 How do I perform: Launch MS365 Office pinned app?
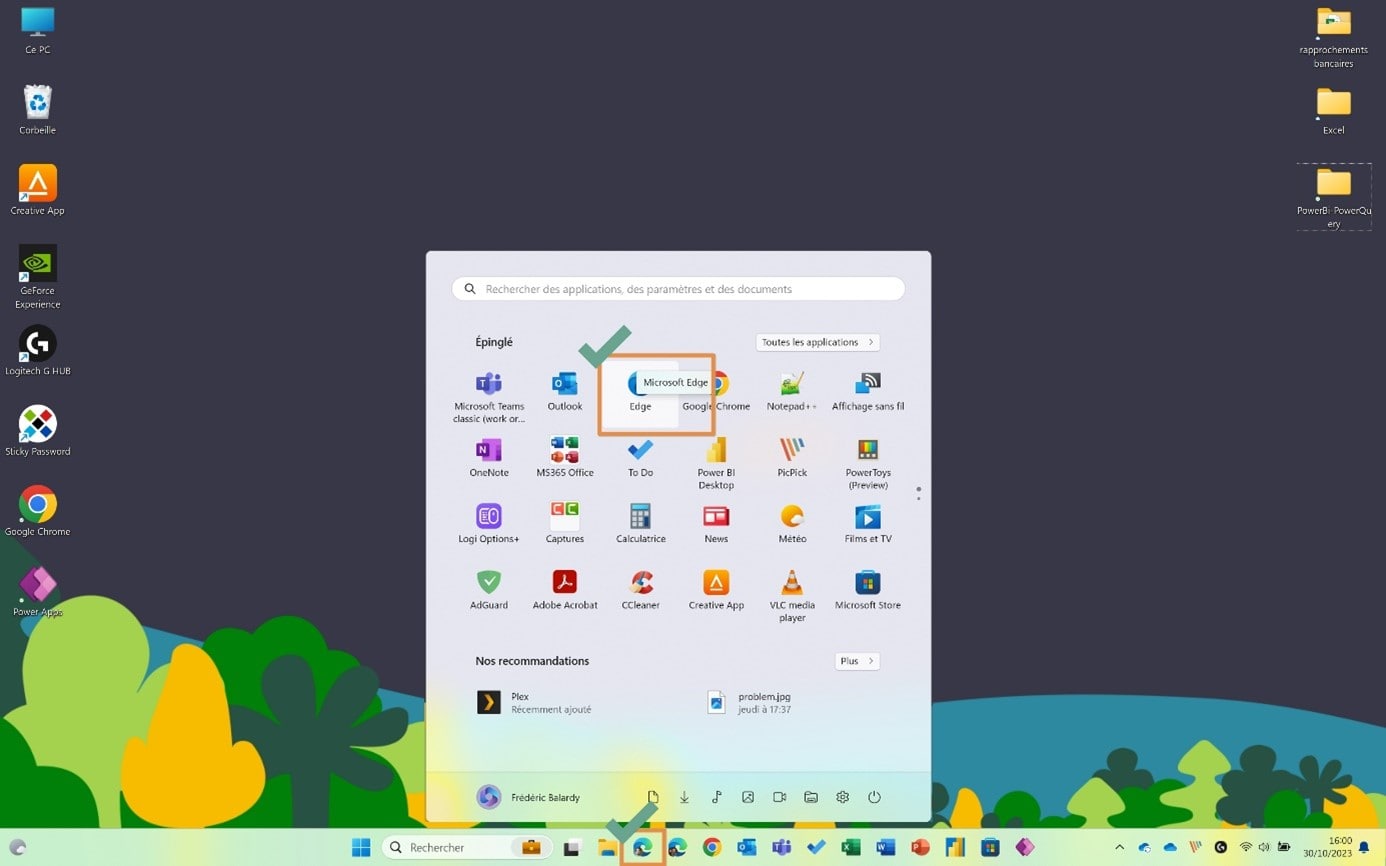point(565,458)
